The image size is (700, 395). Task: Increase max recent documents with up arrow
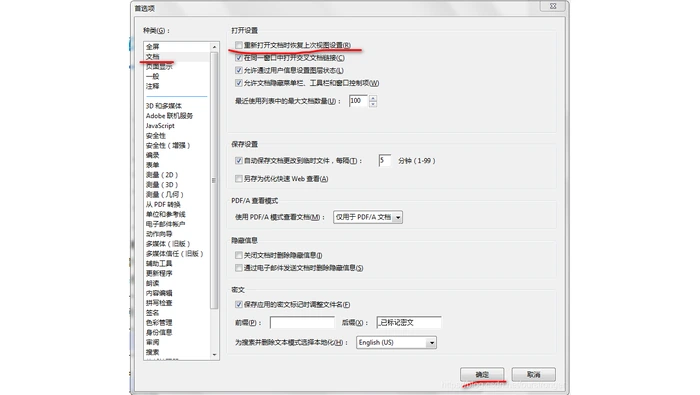pos(373,98)
